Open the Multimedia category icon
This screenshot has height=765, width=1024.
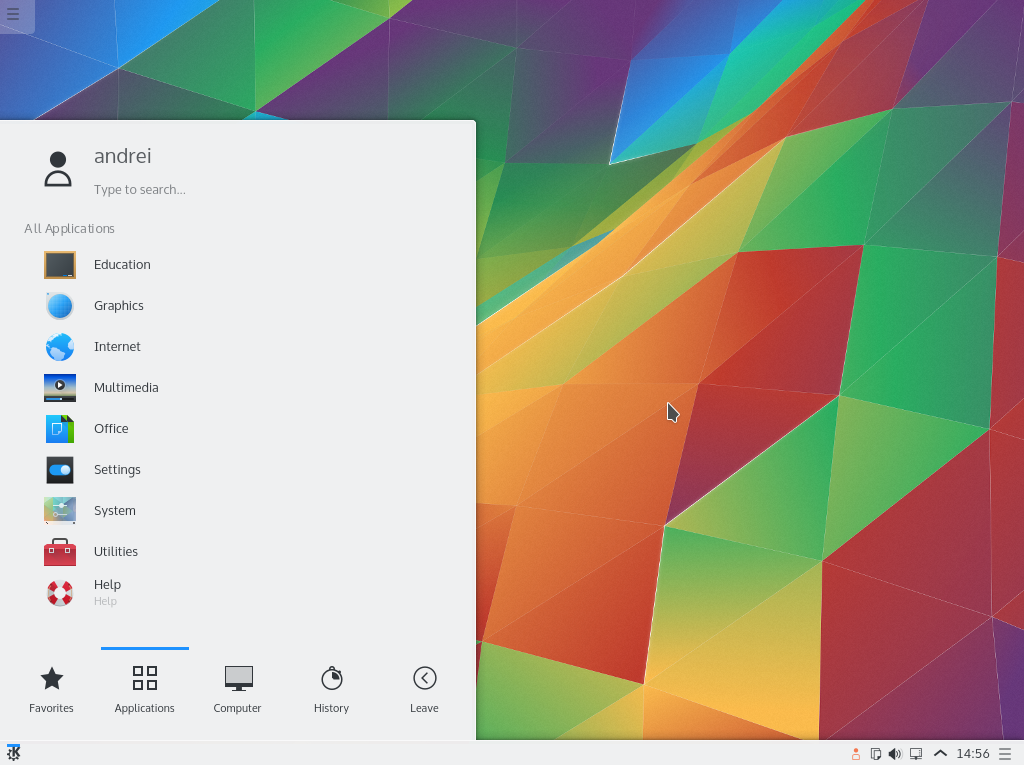tap(59, 387)
